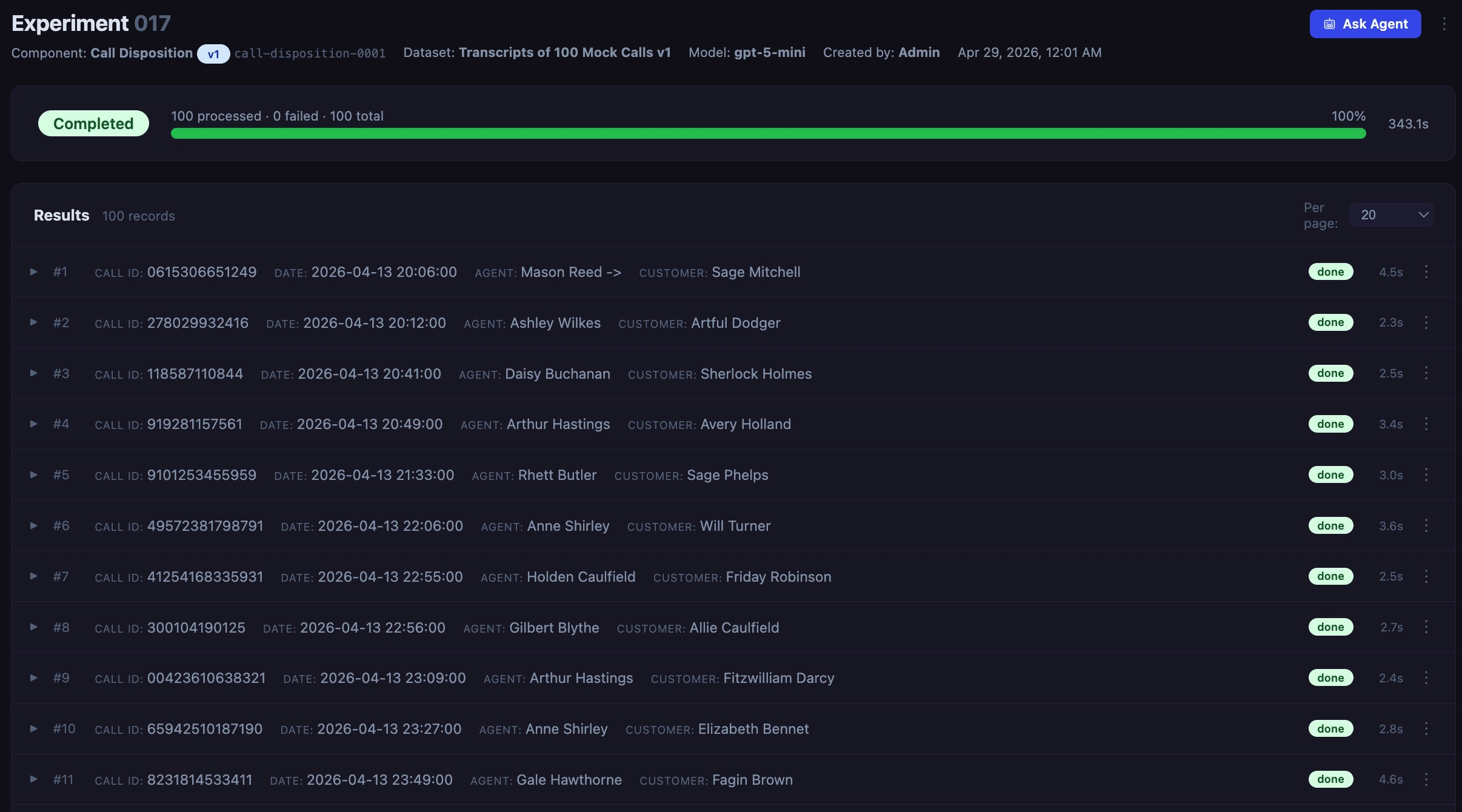Open the Ask Agent chat
The width and height of the screenshot is (1462, 812).
click(x=1365, y=24)
